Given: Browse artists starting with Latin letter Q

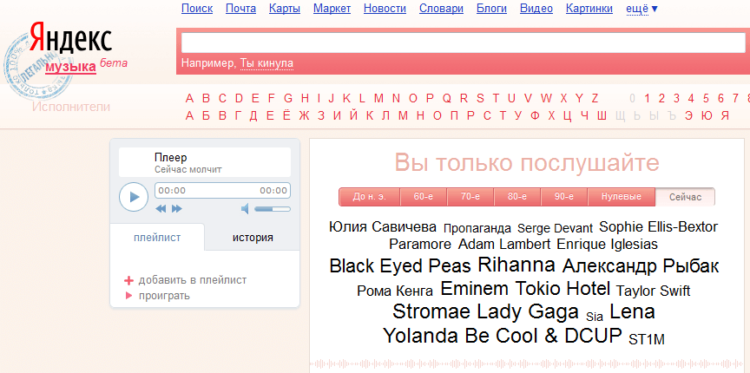Looking at the screenshot, I should click(446, 99).
